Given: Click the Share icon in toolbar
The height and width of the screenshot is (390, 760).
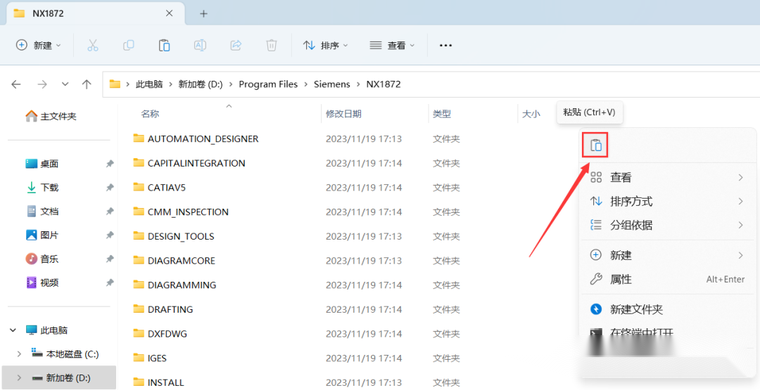Looking at the screenshot, I should [236, 45].
